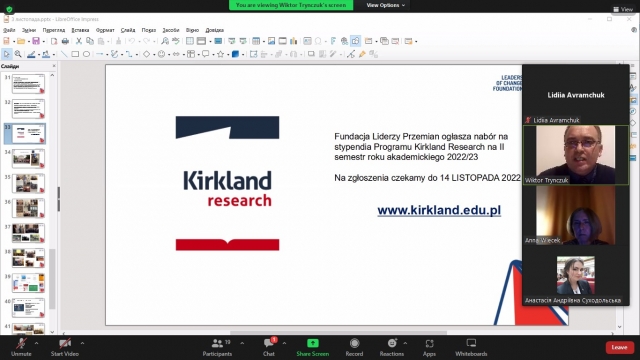640x360 pixels.
Task: Open the Довідка menu
Action: 214,30
